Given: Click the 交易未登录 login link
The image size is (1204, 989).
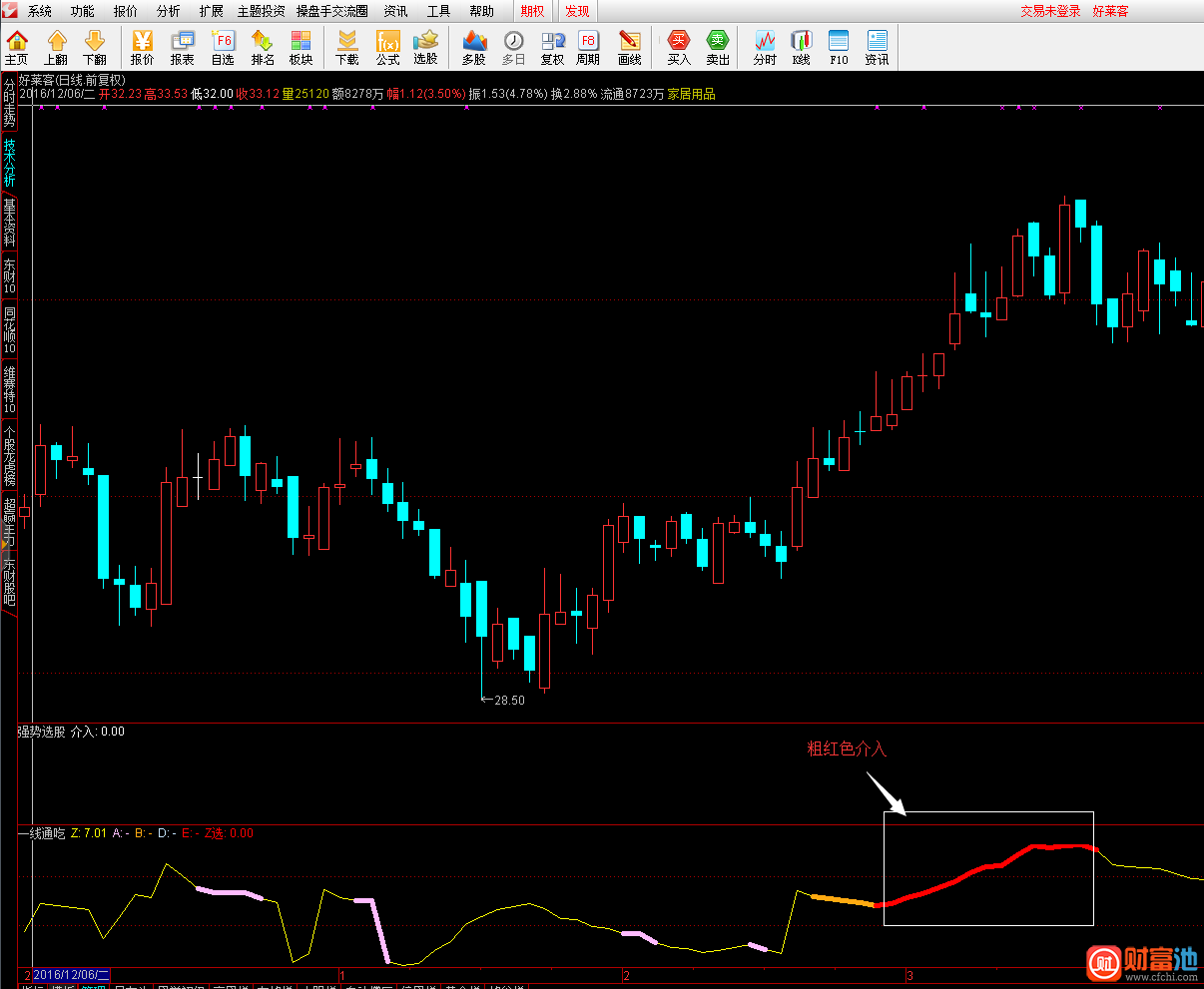Looking at the screenshot, I should tap(1050, 11).
